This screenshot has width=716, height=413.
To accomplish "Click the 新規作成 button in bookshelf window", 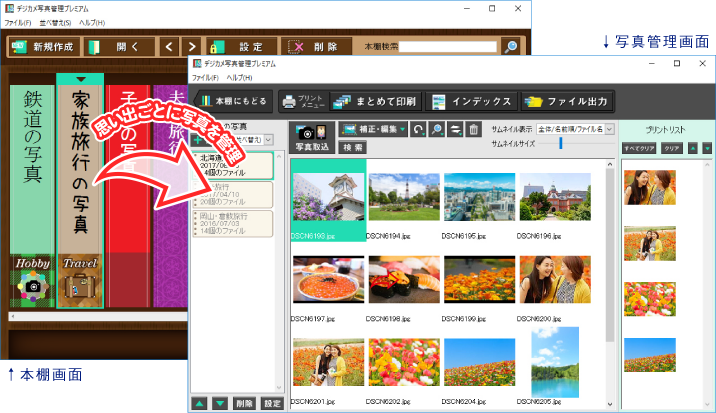I will [x=44, y=47].
